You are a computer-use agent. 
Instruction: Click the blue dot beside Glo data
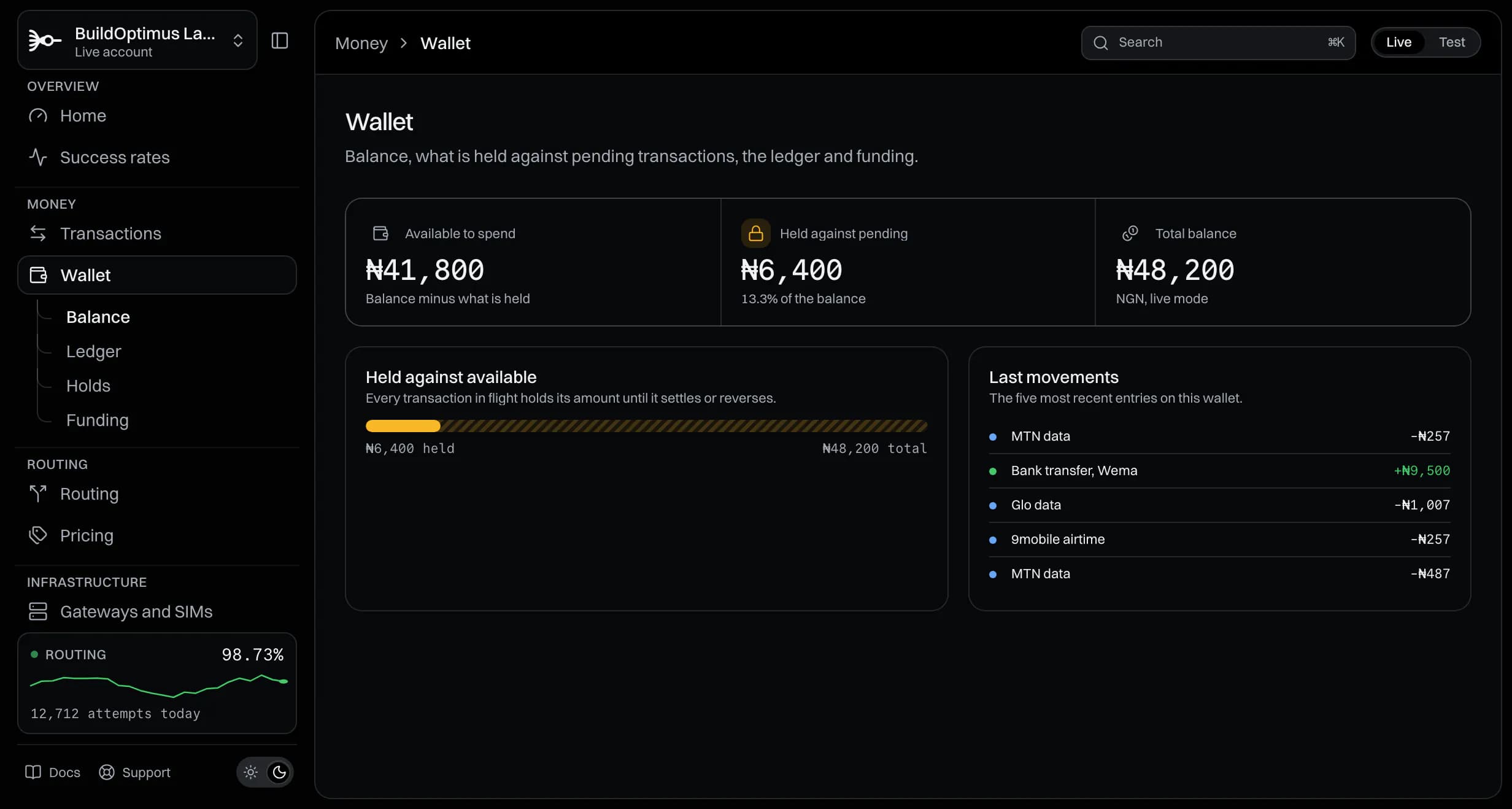pos(993,506)
